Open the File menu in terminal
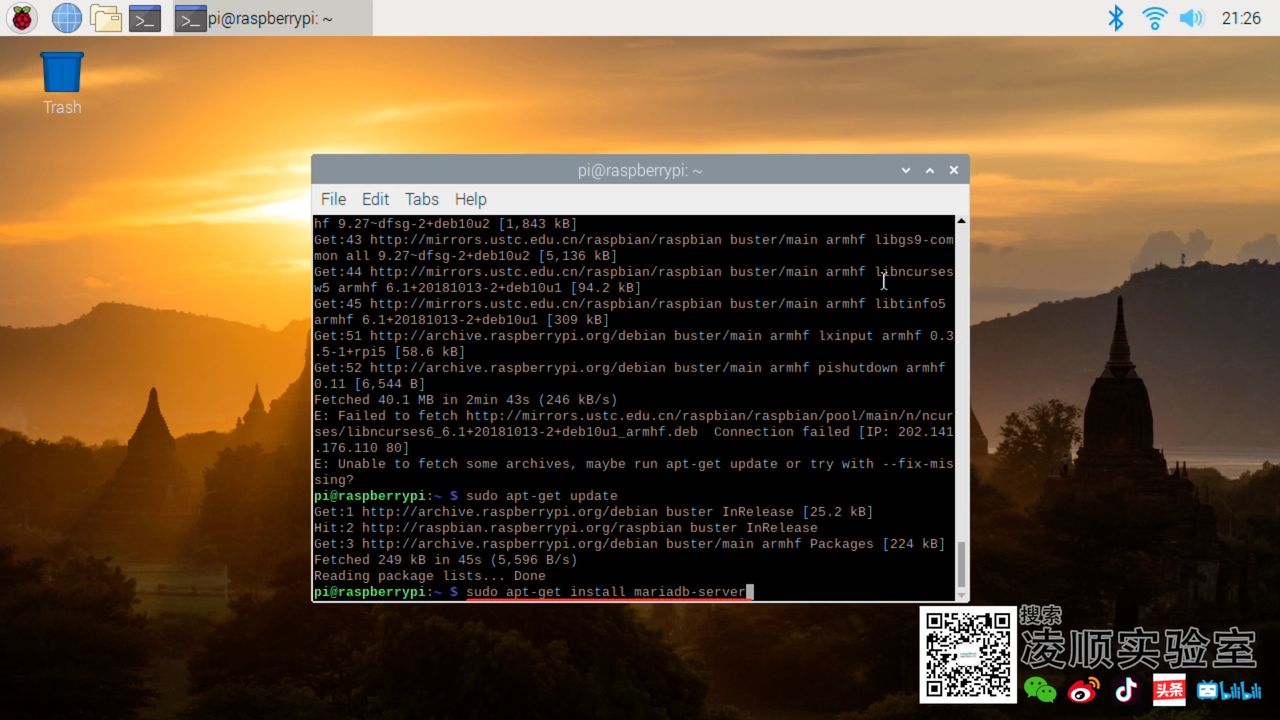The width and height of the screenshot is (1280, 720). point(333,199)
